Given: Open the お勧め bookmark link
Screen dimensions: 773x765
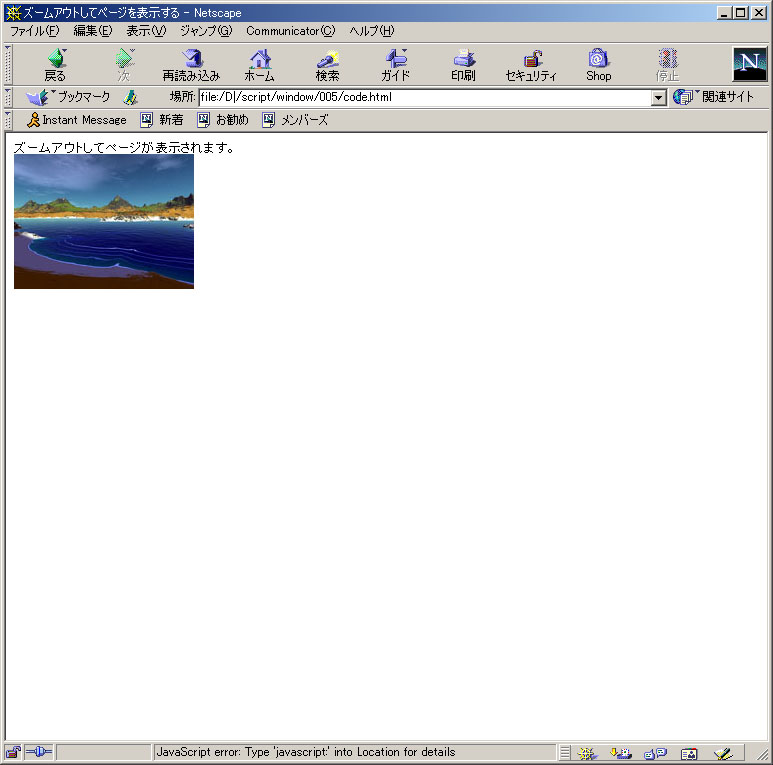Looking at the screenshot, I should coord(223,120).
